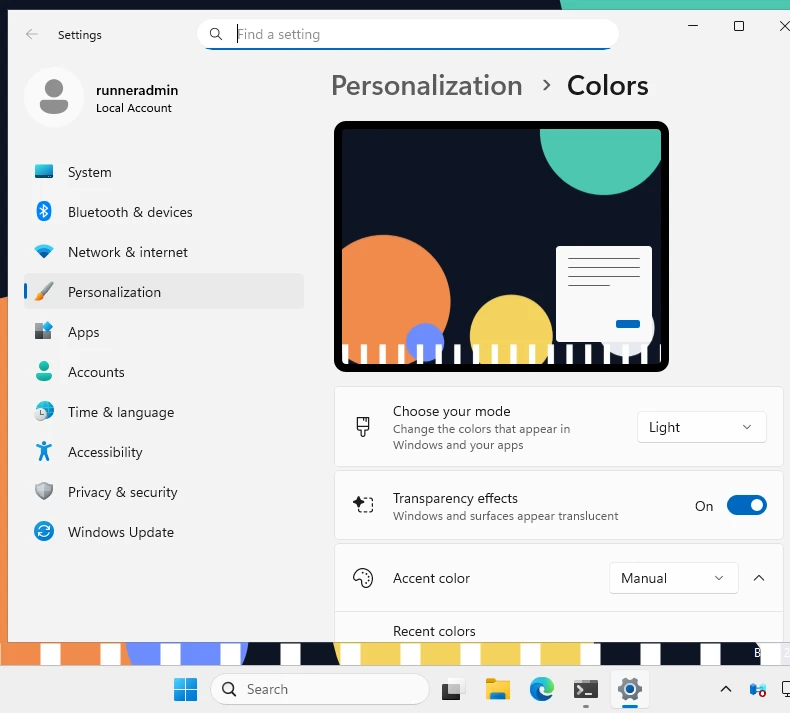Click the Privacy & security shield icon

(44, 491)
